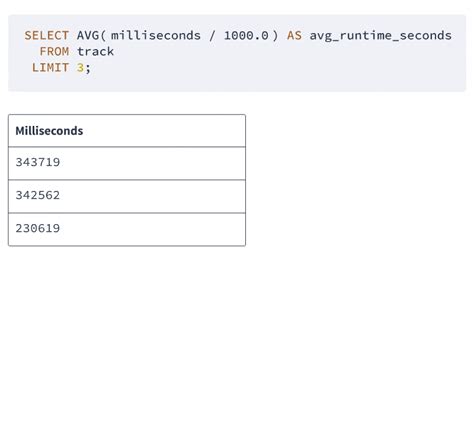
Task: Click the opening parenthesis after AVG
Action: click(103, 35)
